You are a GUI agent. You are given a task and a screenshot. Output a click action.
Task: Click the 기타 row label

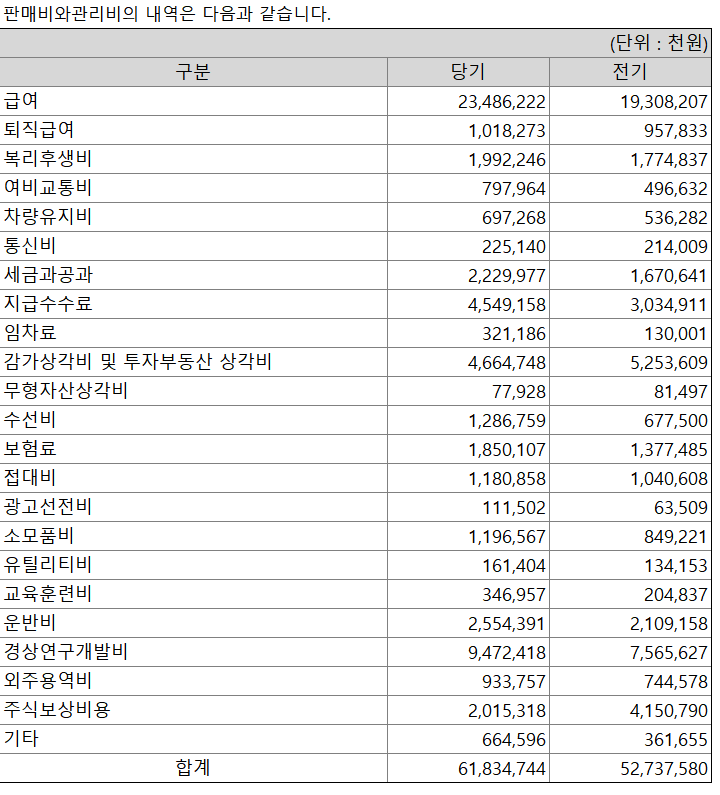tap(21, 738)
